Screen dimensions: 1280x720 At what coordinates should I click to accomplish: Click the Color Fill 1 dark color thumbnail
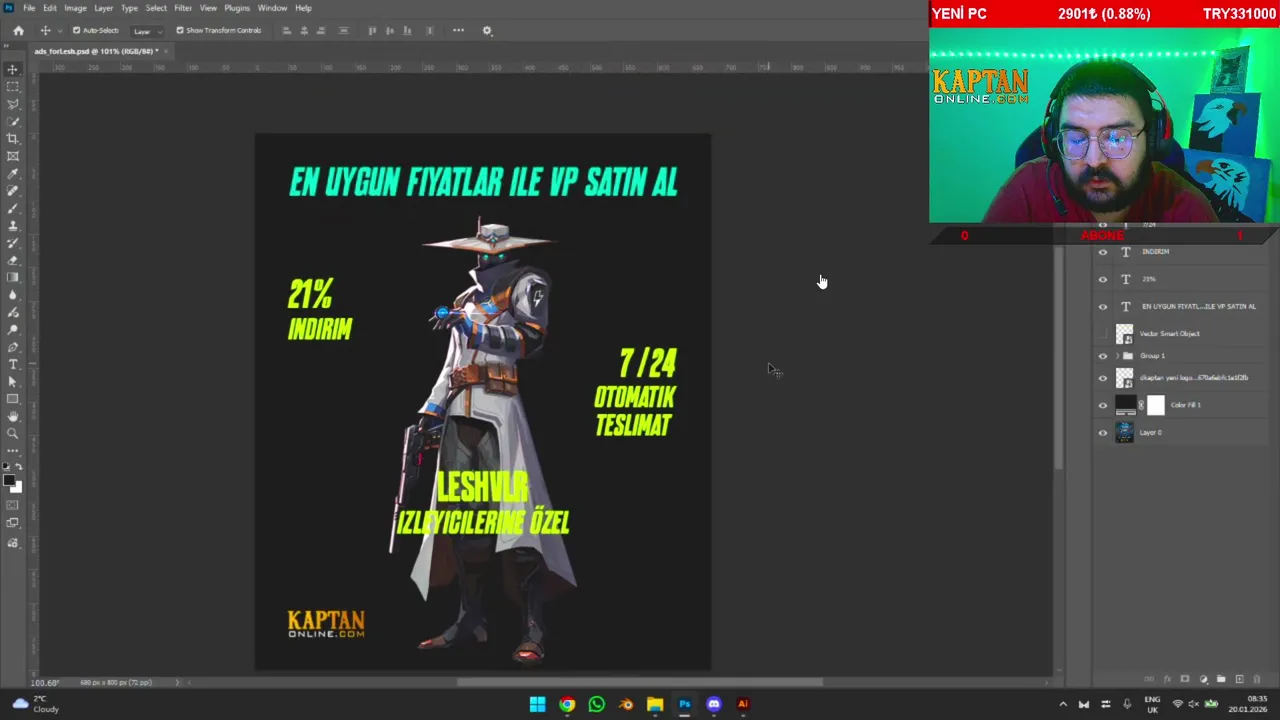click(x=1125, y=405)
